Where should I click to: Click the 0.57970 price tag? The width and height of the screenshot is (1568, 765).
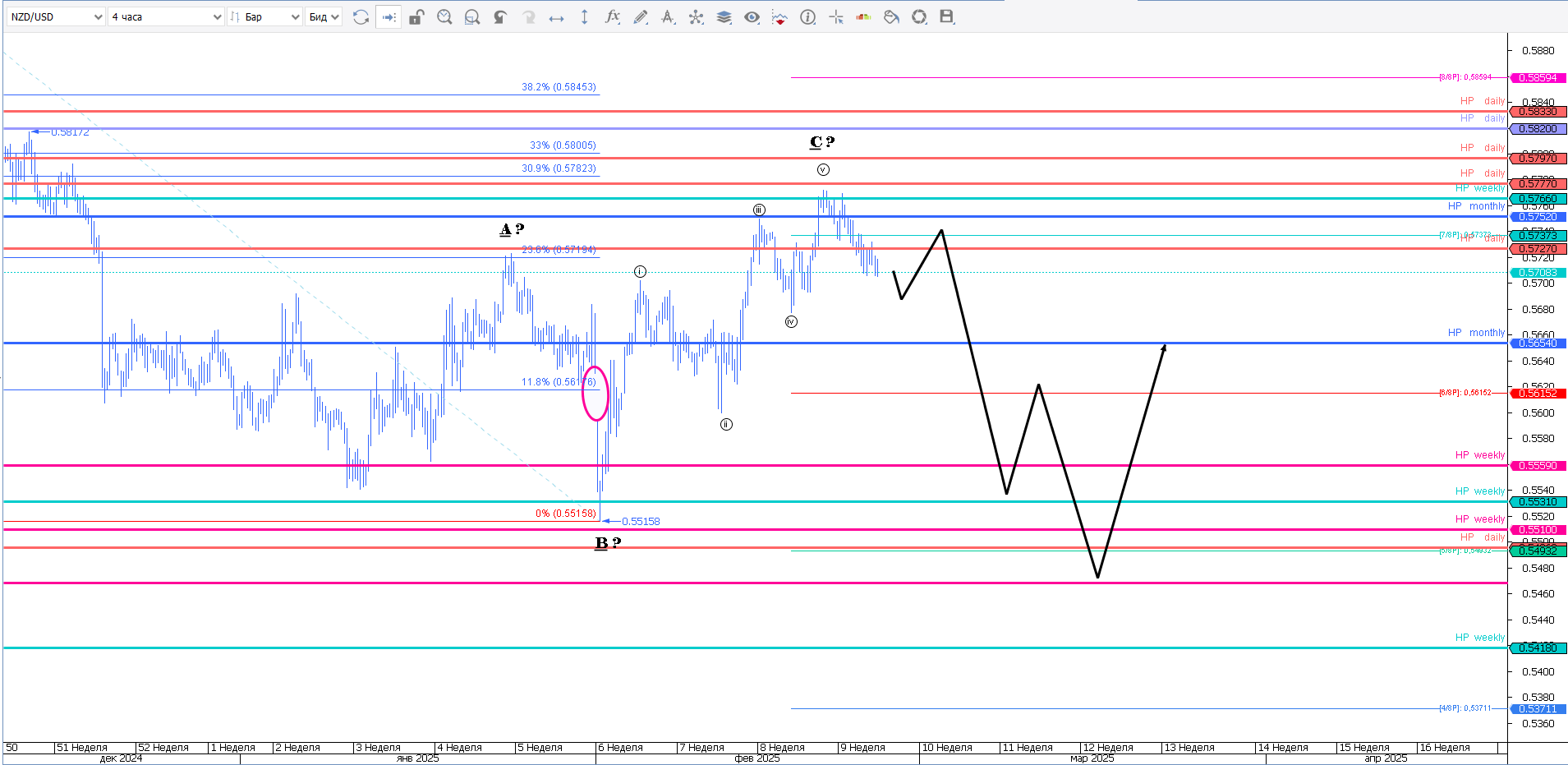pyautogui.click(x=1538, y=159)
